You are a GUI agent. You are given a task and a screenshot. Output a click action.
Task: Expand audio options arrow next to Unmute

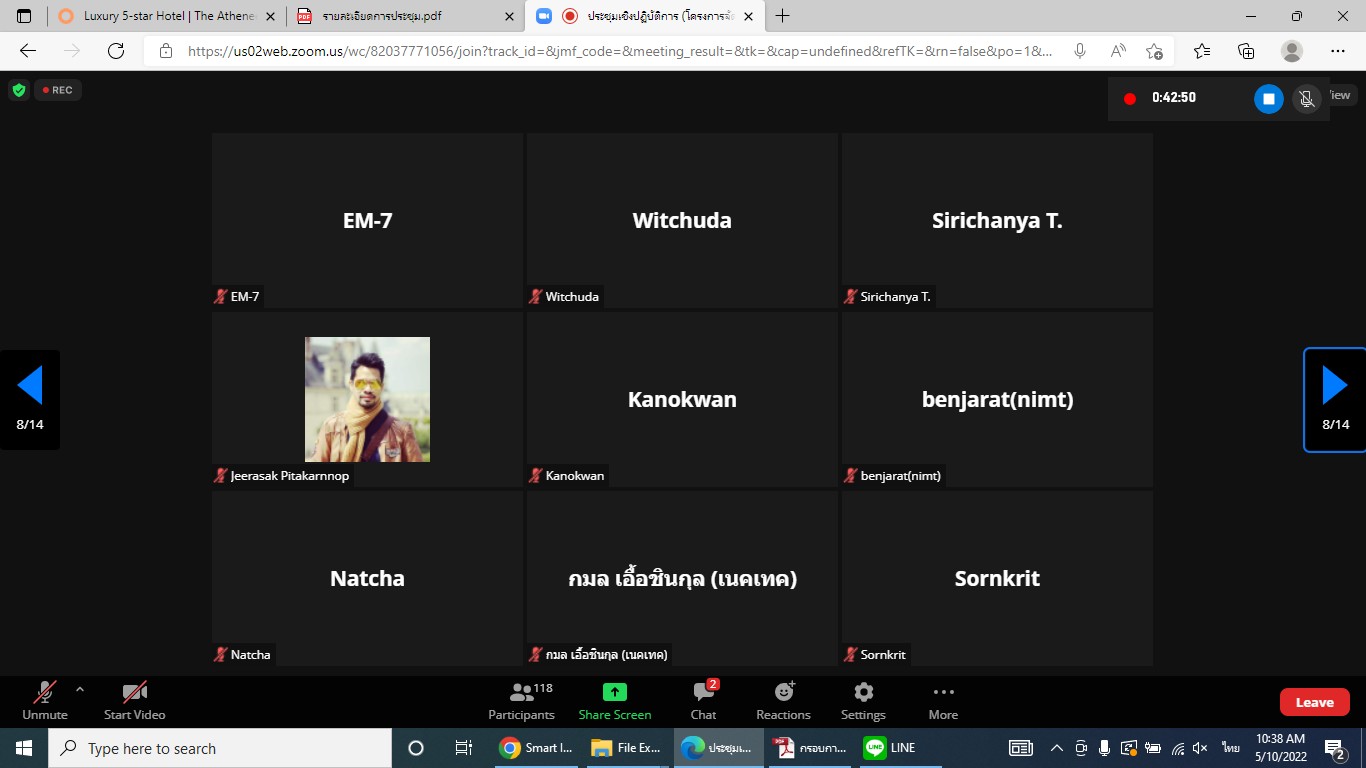coord(80,689)
